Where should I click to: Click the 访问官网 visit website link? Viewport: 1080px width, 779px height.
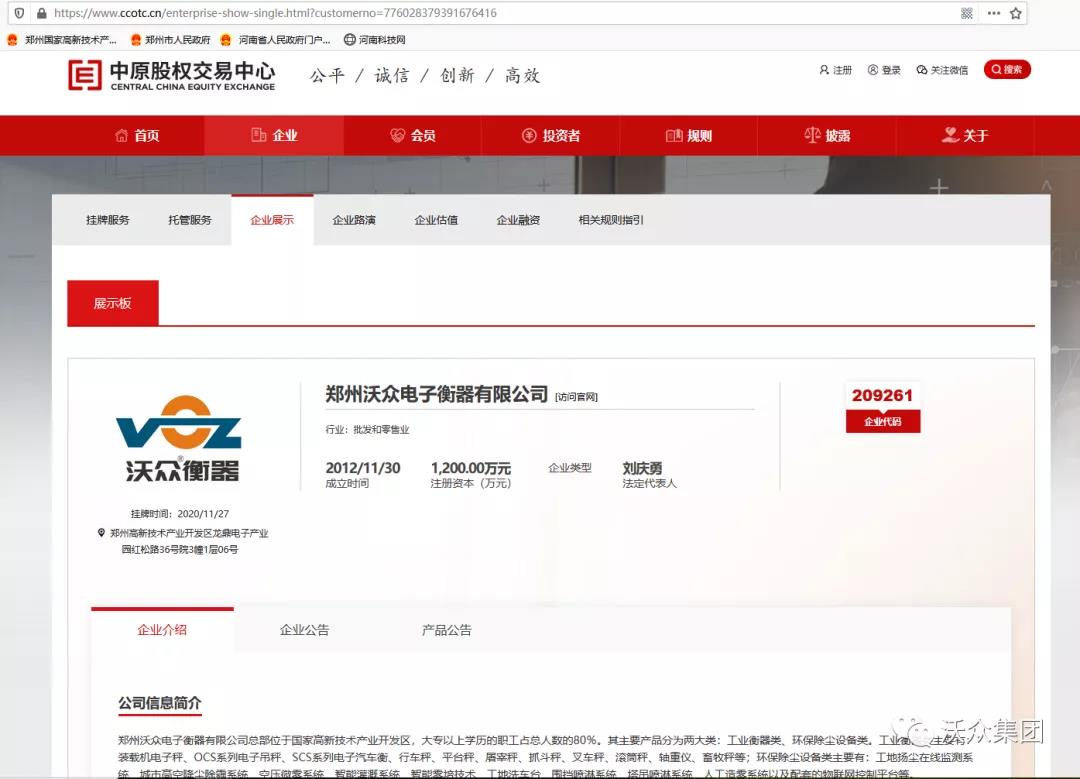coord(577,397)
